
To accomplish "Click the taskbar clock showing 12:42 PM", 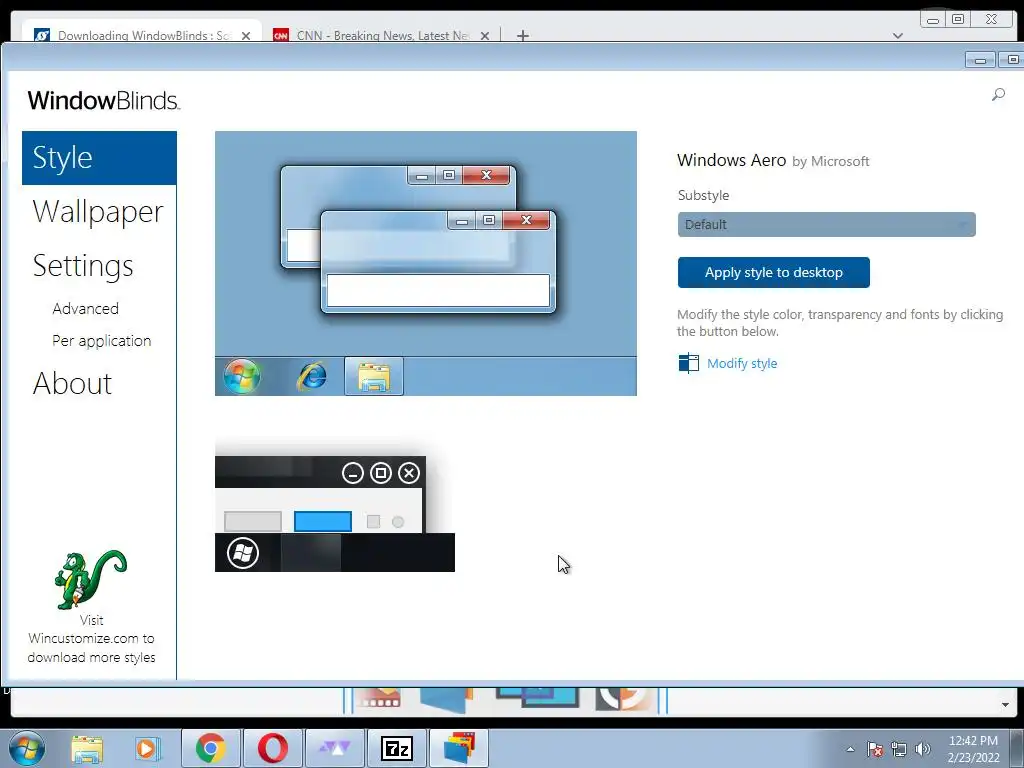I will 974,749.
